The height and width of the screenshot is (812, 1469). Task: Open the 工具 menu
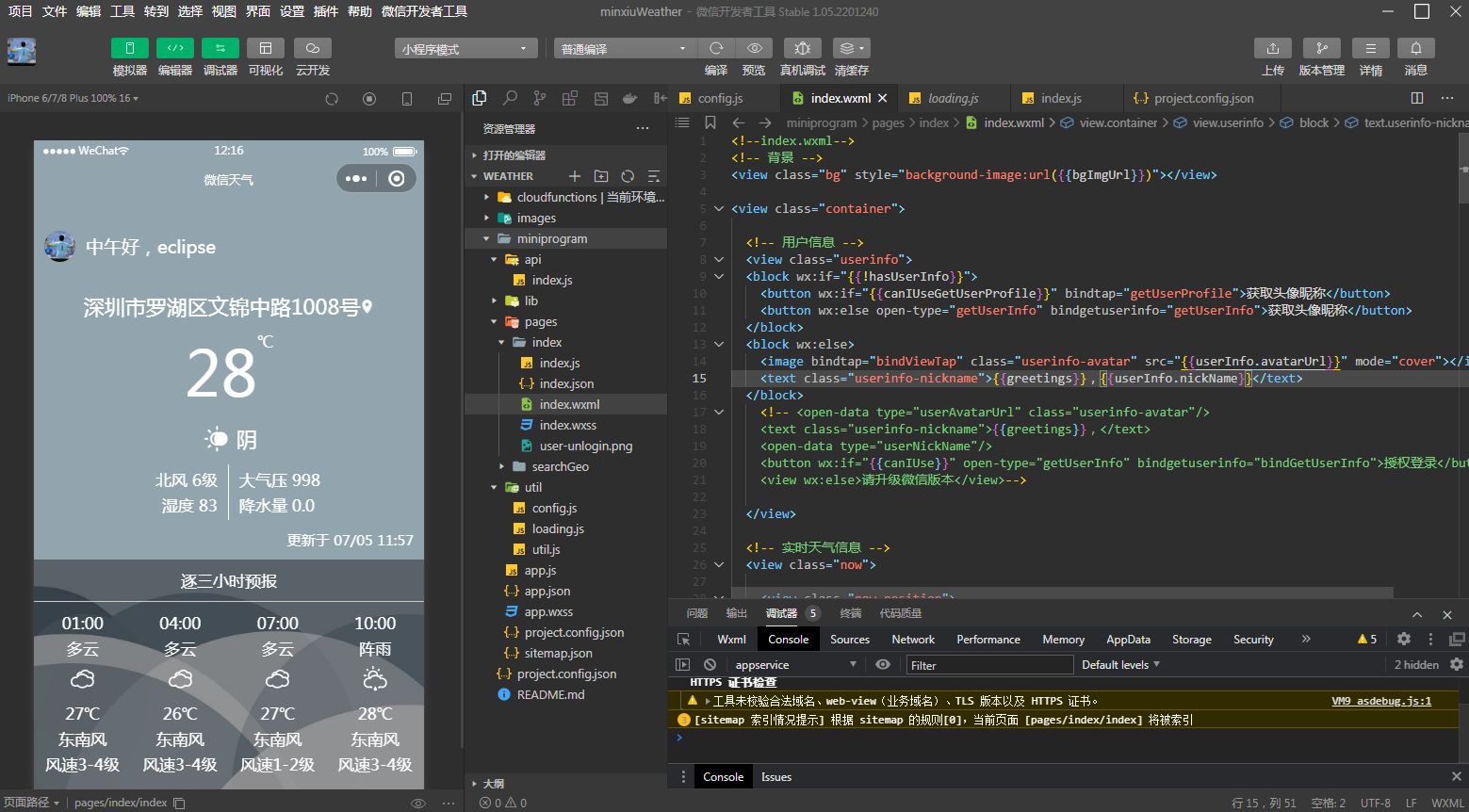coord(122,11)
